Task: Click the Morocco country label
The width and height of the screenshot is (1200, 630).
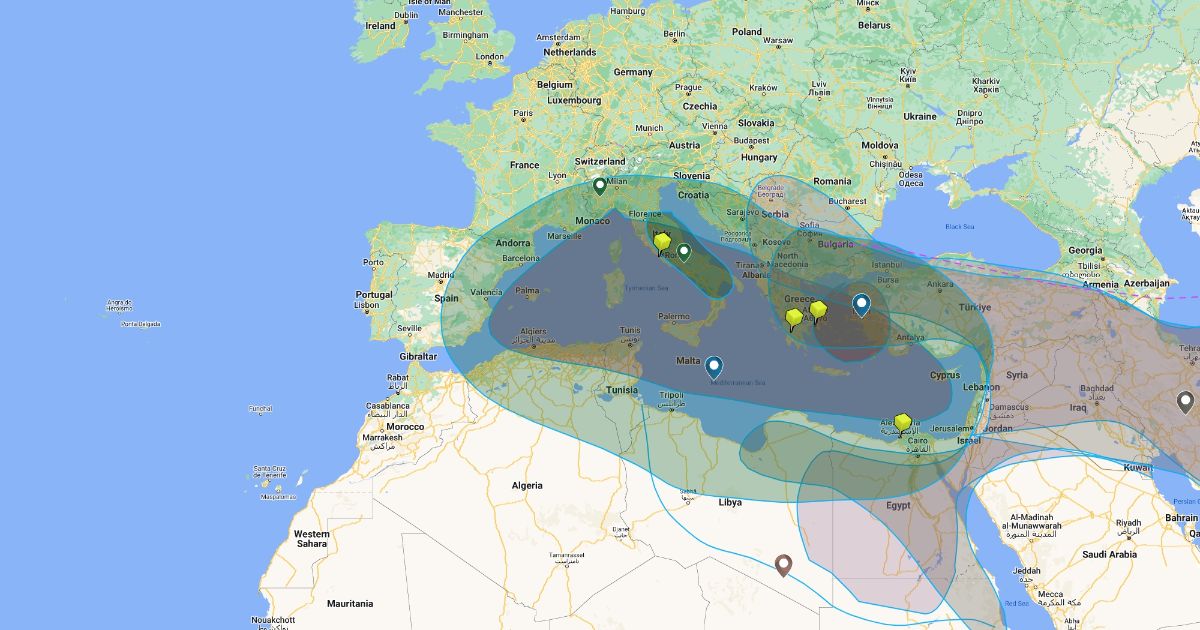Action: pos(405,427)
